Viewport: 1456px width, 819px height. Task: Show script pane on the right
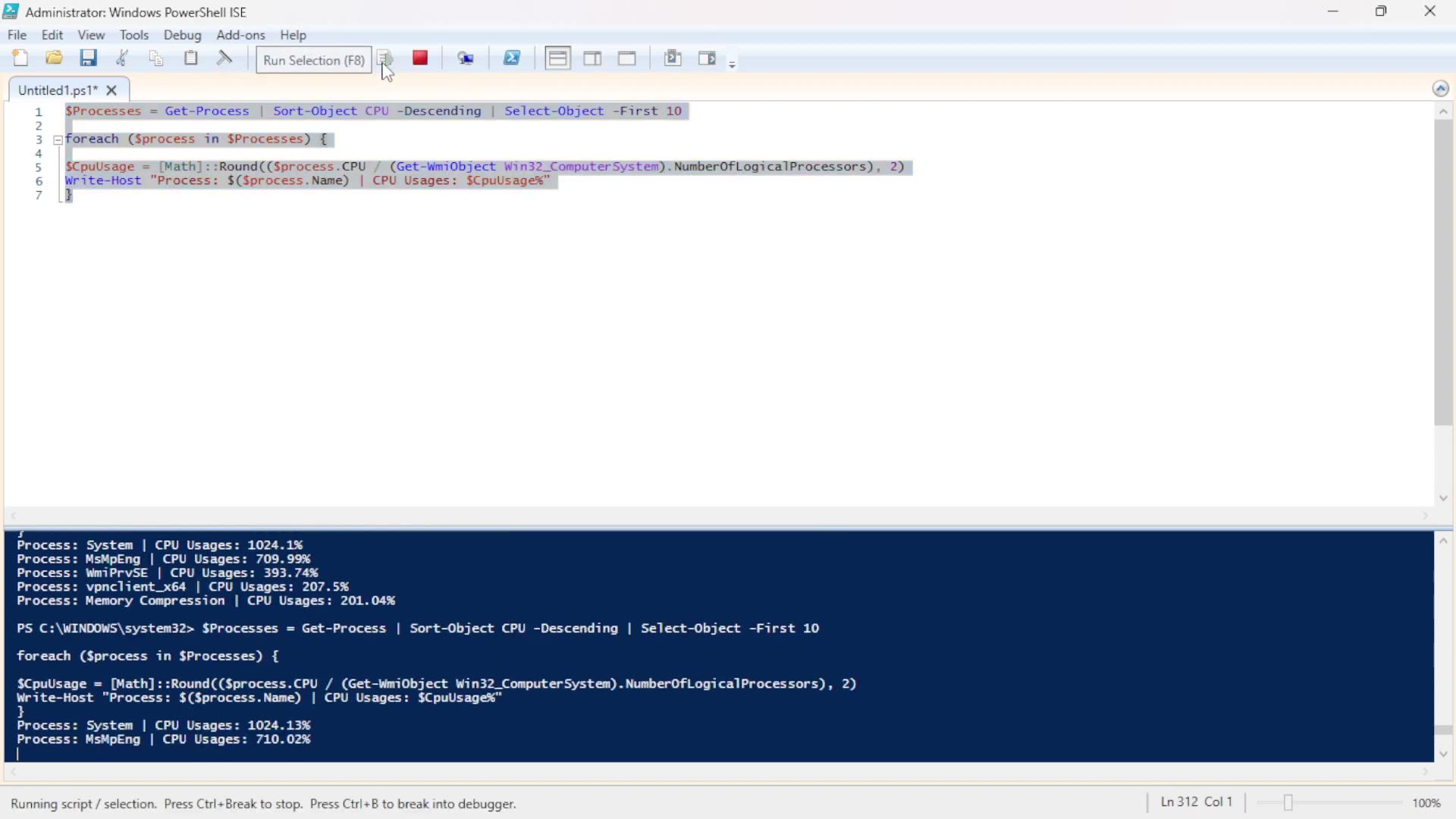pyautogui.click(x=592, y=58)
